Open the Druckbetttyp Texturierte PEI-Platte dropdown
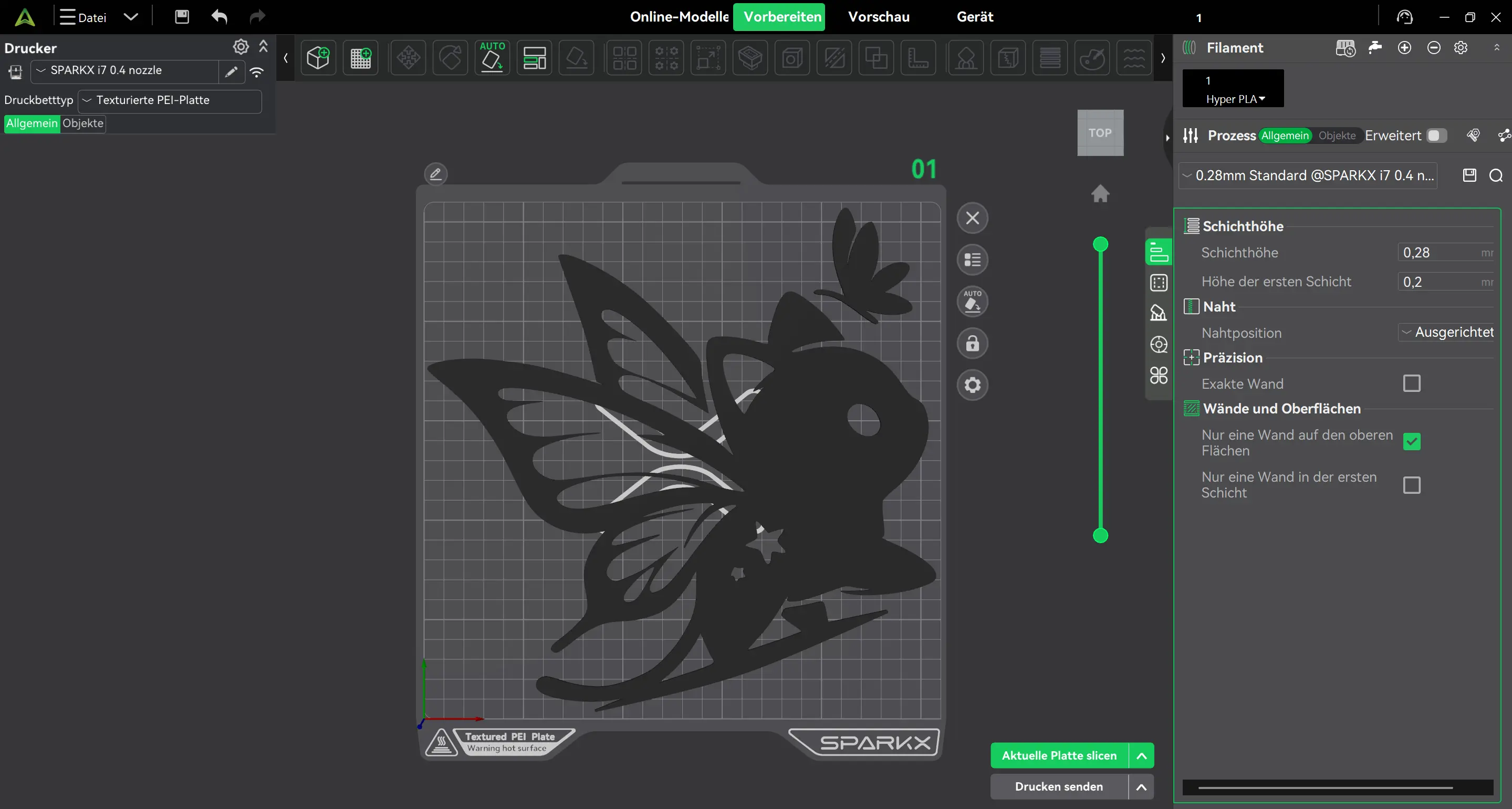Screen dimensions: 1512x809 coord(170,100)
